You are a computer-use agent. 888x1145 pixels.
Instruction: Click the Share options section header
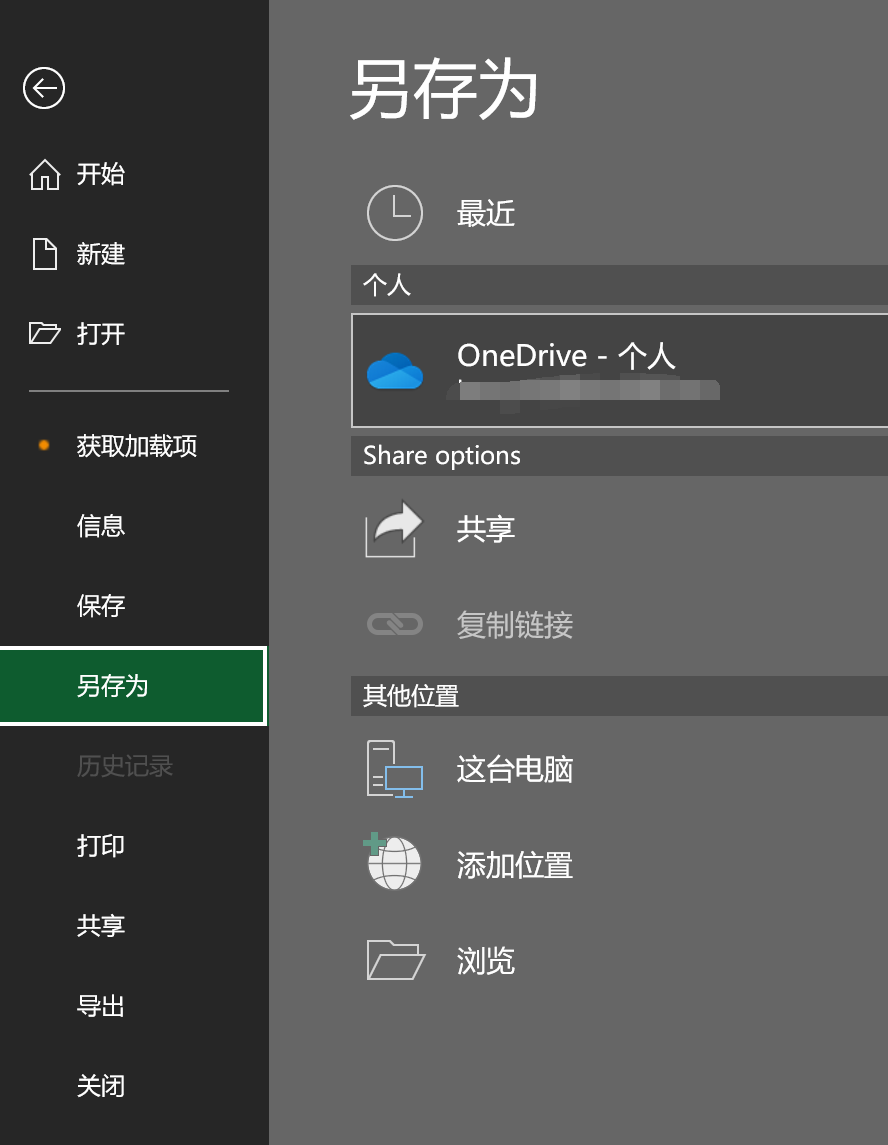[x=619, y=456]
